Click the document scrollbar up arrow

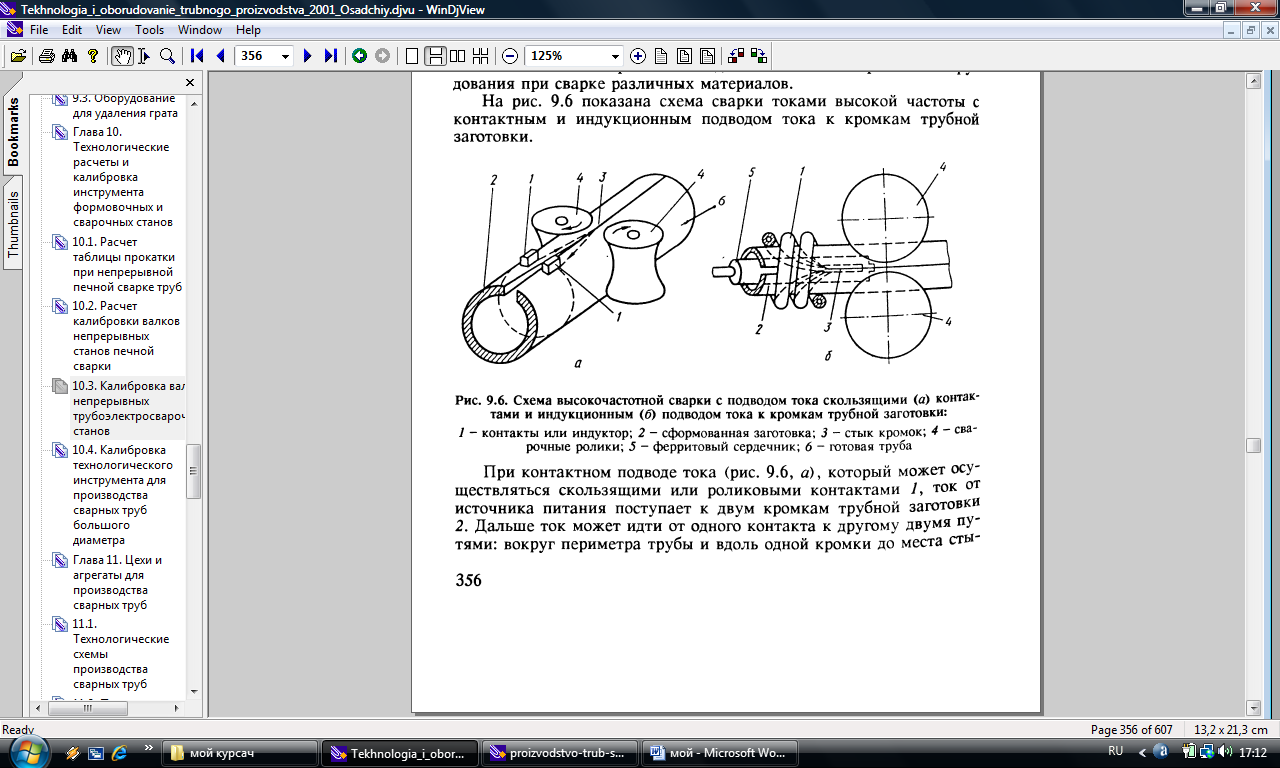tap(1253, 83)
